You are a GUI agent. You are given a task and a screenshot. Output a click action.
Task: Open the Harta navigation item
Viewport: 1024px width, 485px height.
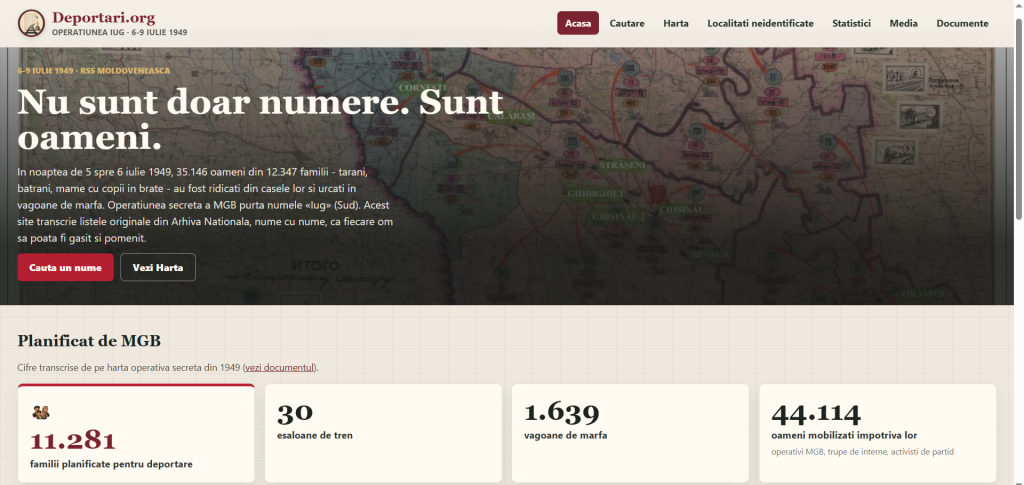pyautogui.click(x=676, y=23)
